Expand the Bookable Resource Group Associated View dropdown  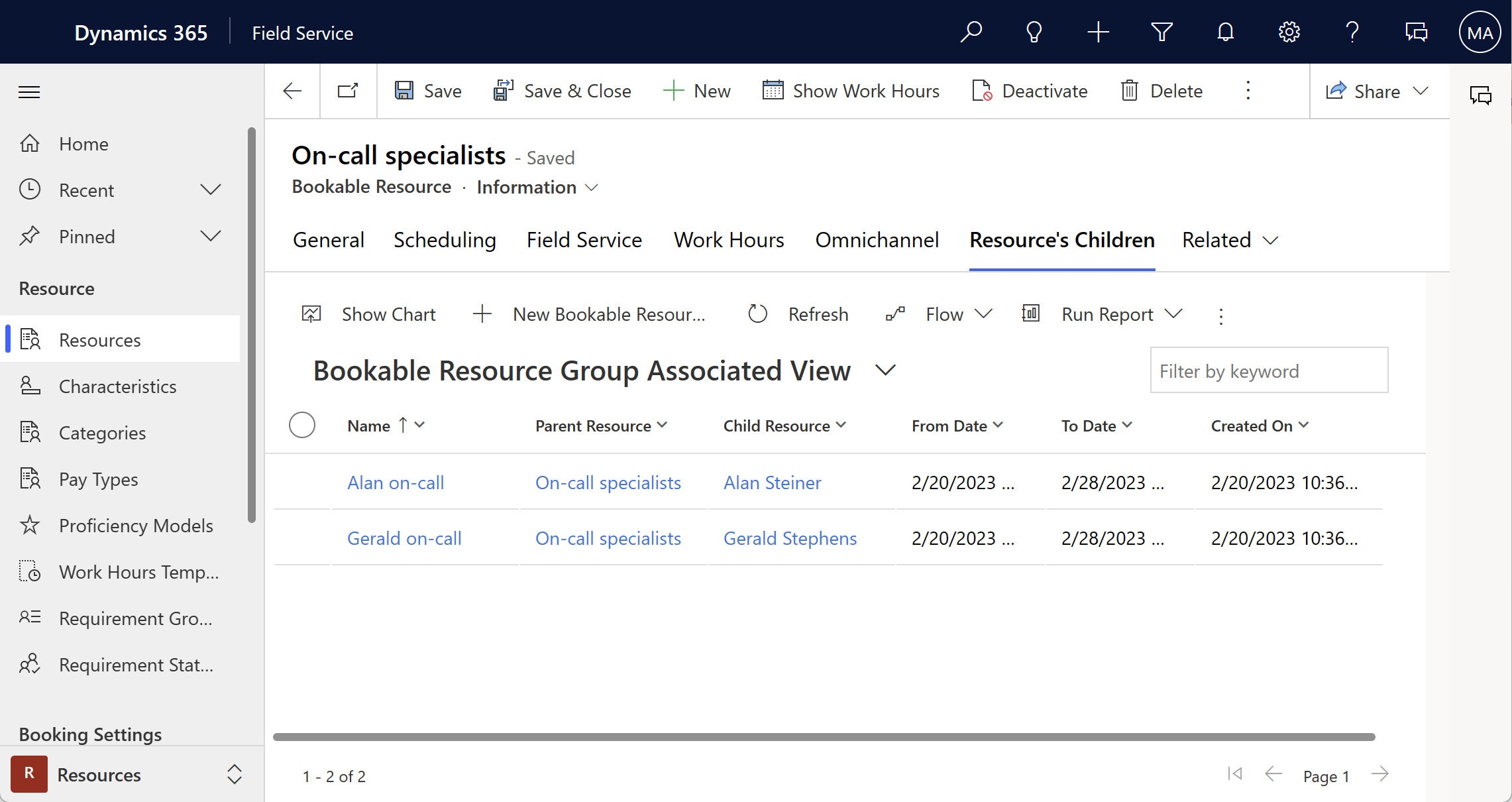click(x=884, y=370)
